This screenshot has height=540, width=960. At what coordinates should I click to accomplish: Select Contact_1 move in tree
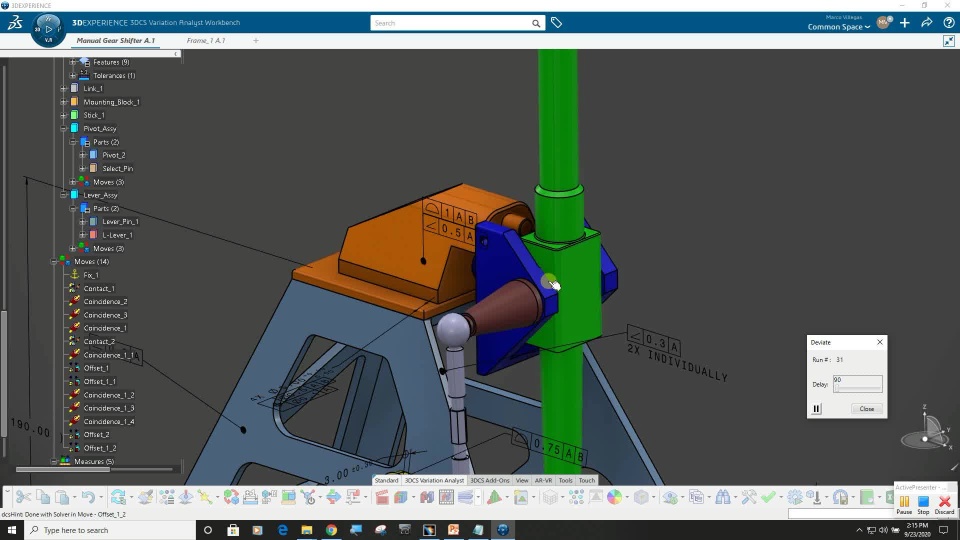click(x=99, y=288)
